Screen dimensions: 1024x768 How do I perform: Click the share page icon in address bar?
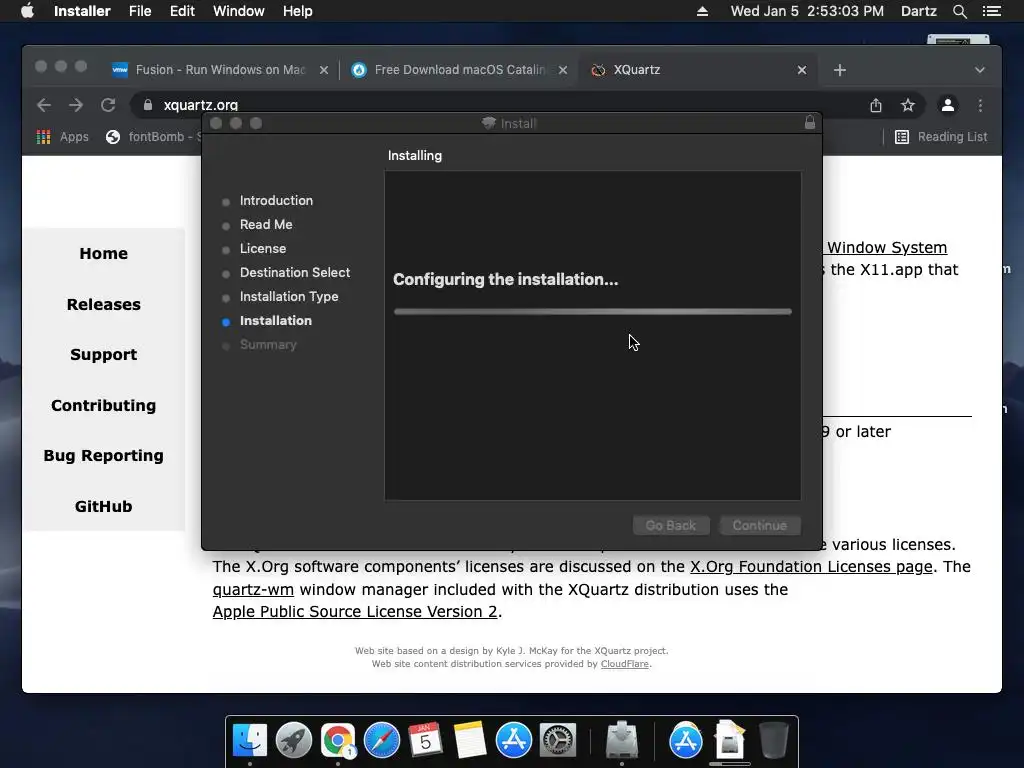(x=876, y=105)
